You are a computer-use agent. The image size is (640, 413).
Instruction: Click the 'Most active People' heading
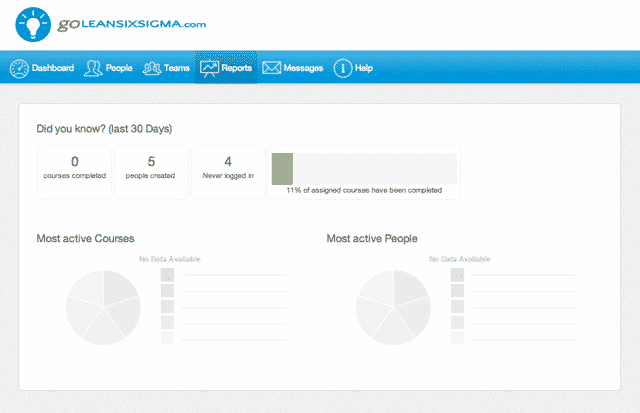[x=372, y=238]
